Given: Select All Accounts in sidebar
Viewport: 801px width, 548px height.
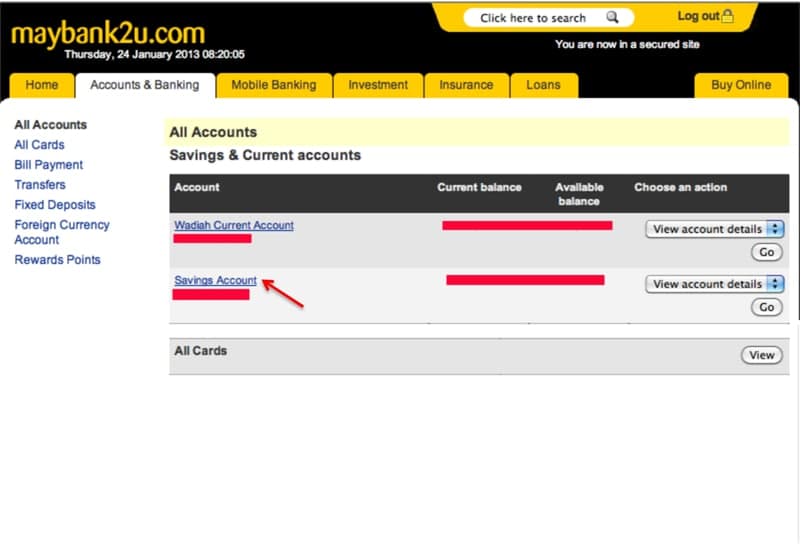Looking at the screenshot, I should tap(51, 125).
